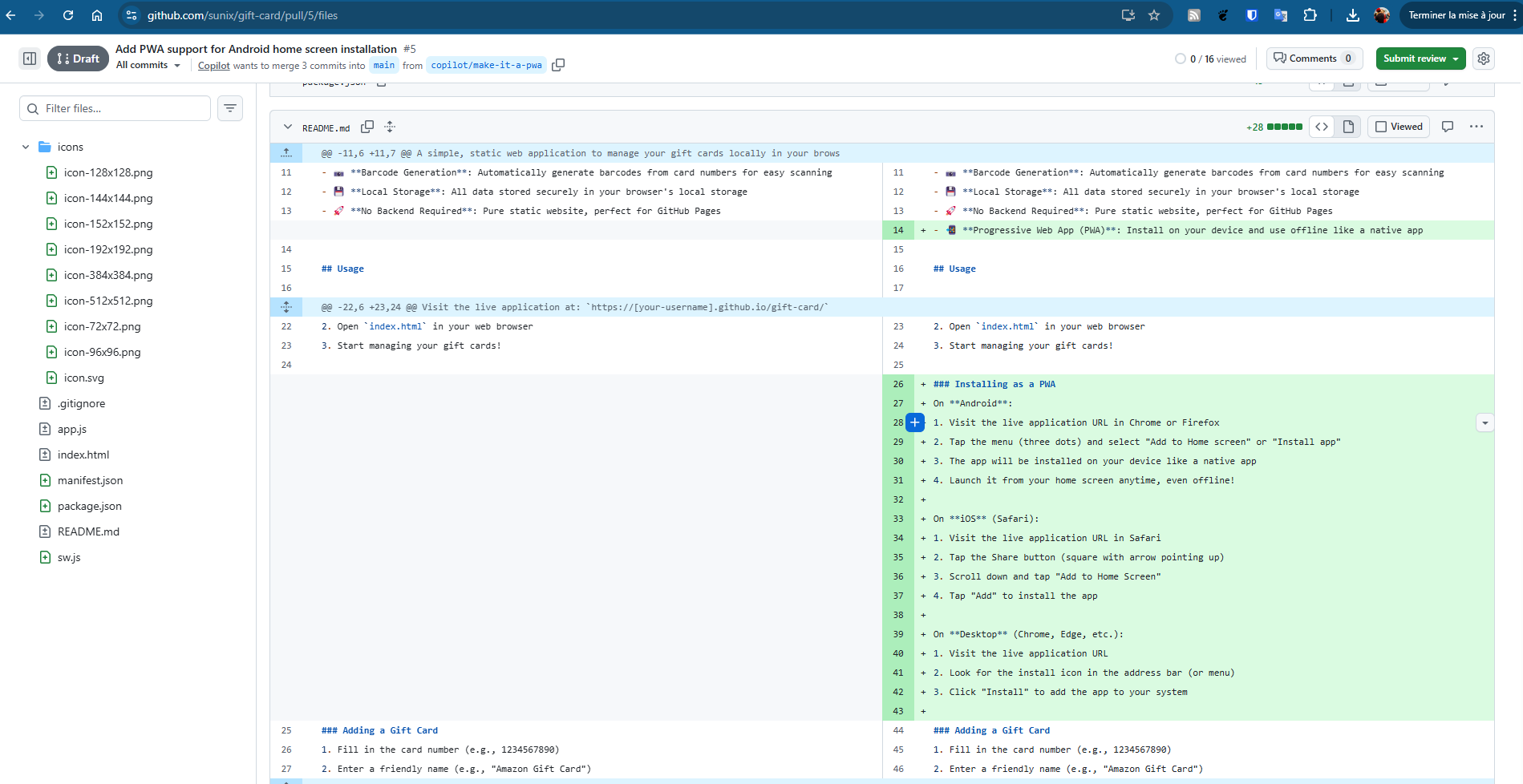The image size is (1523, 784).
Task: Open a comment on the README.md diff
Action: coord(1448,126)
